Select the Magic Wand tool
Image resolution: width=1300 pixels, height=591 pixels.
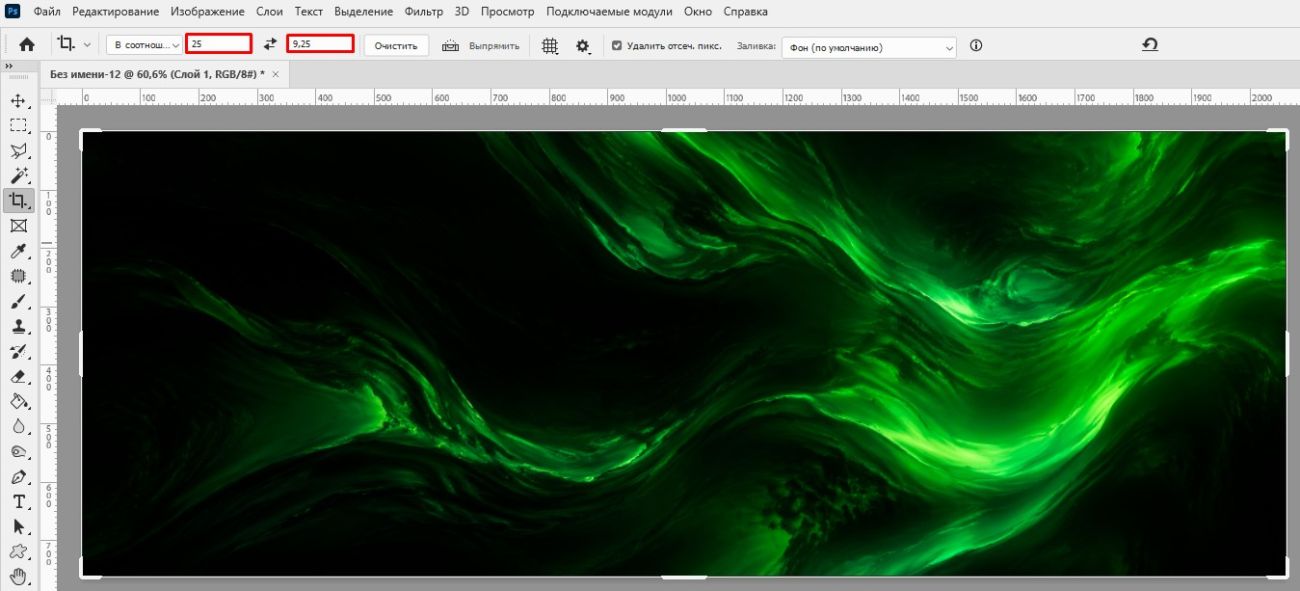tap(18, 176)
